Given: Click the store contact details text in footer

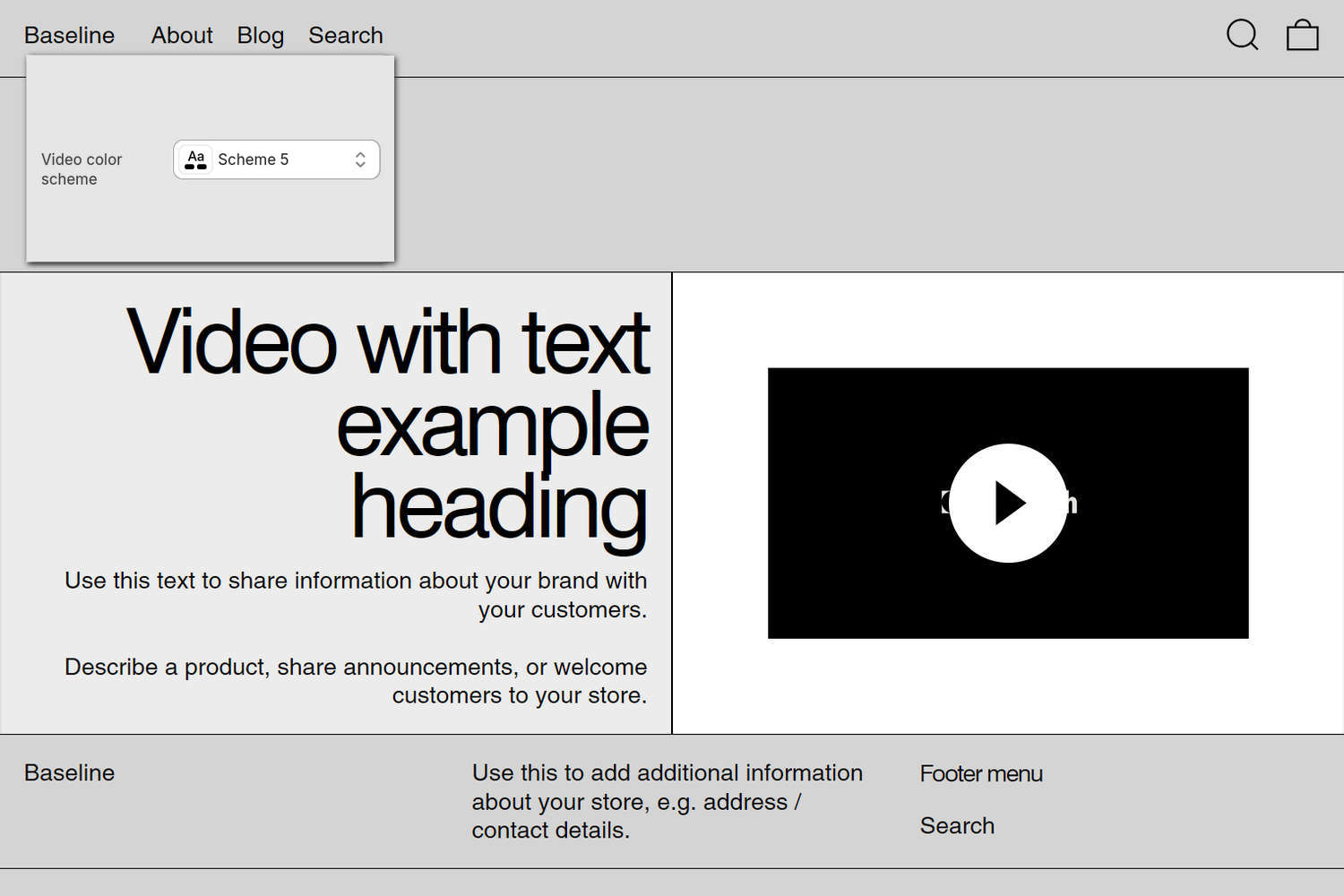Looking at the screenshot, I should (667, 801).
